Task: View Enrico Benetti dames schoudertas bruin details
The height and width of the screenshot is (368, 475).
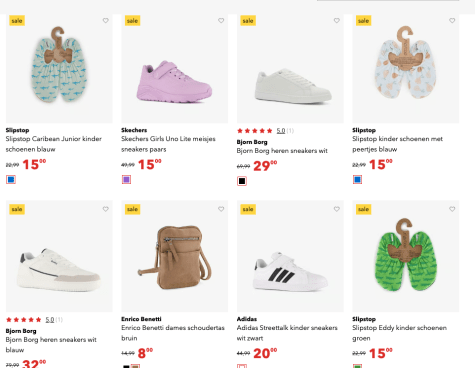Action: tap(173, 333)
